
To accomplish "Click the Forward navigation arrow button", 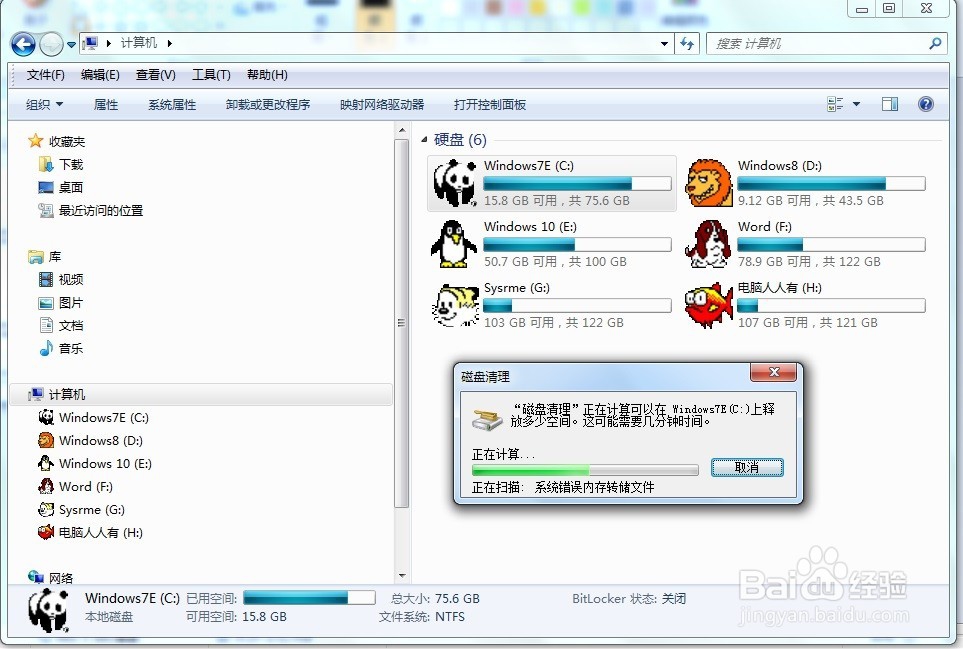I will (x=51, y=44).
